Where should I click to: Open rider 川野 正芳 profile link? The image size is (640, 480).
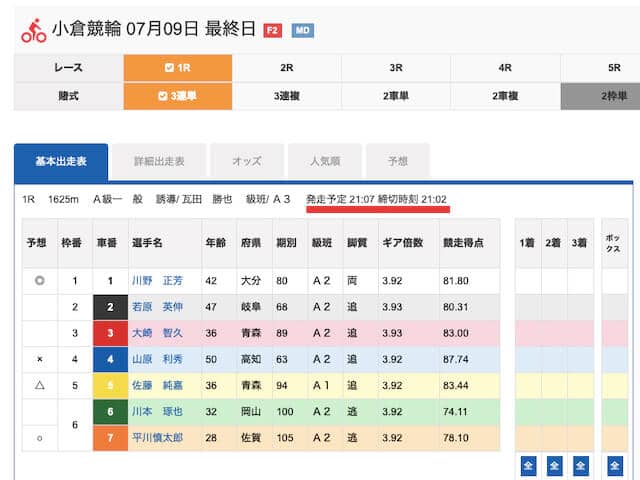[158, 282]
